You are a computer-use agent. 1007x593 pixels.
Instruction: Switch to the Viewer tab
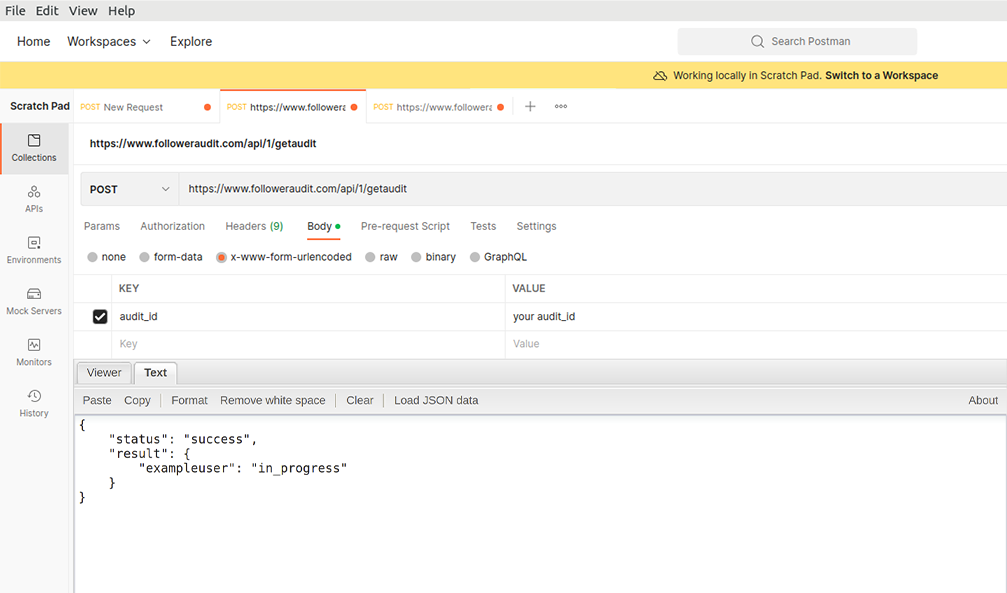104,373
